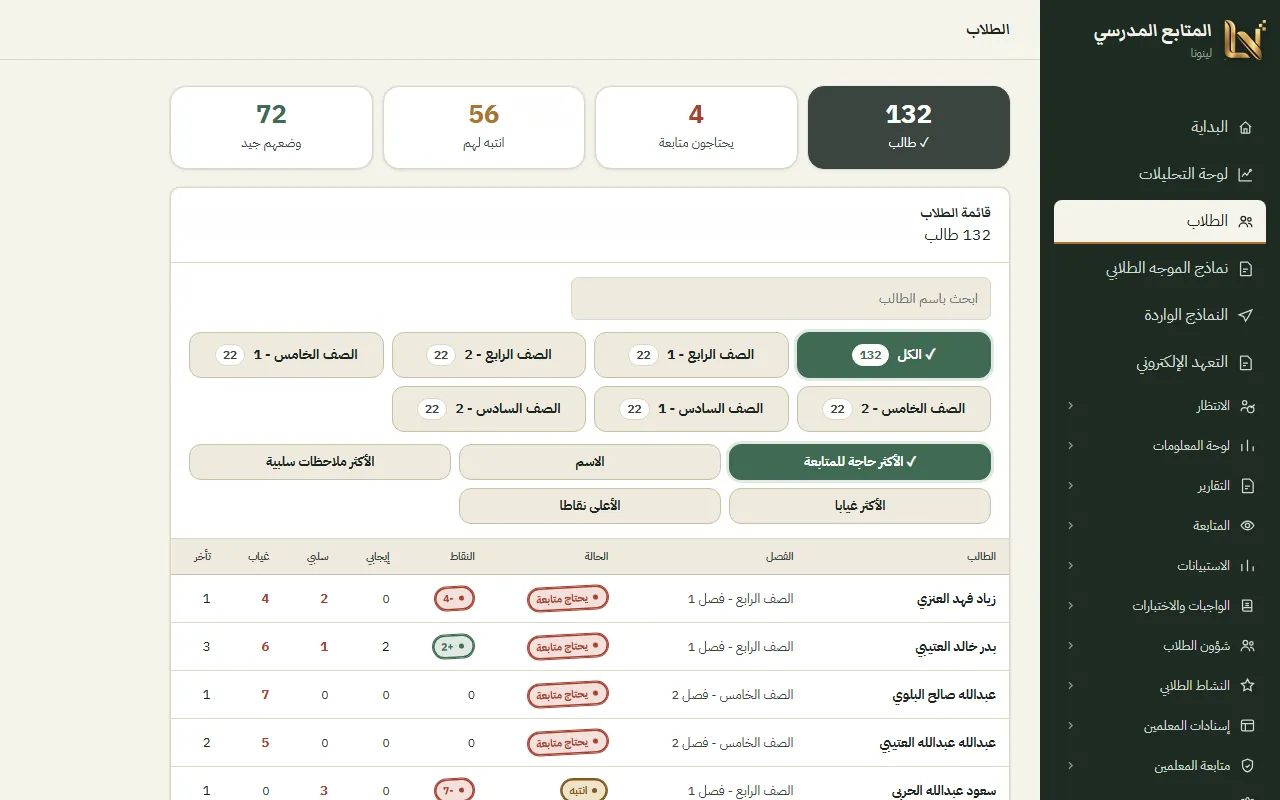The width and height of the screenshot is (1280, 800).
Task: Select the الكل class filter chip
Action: point(894,355)
